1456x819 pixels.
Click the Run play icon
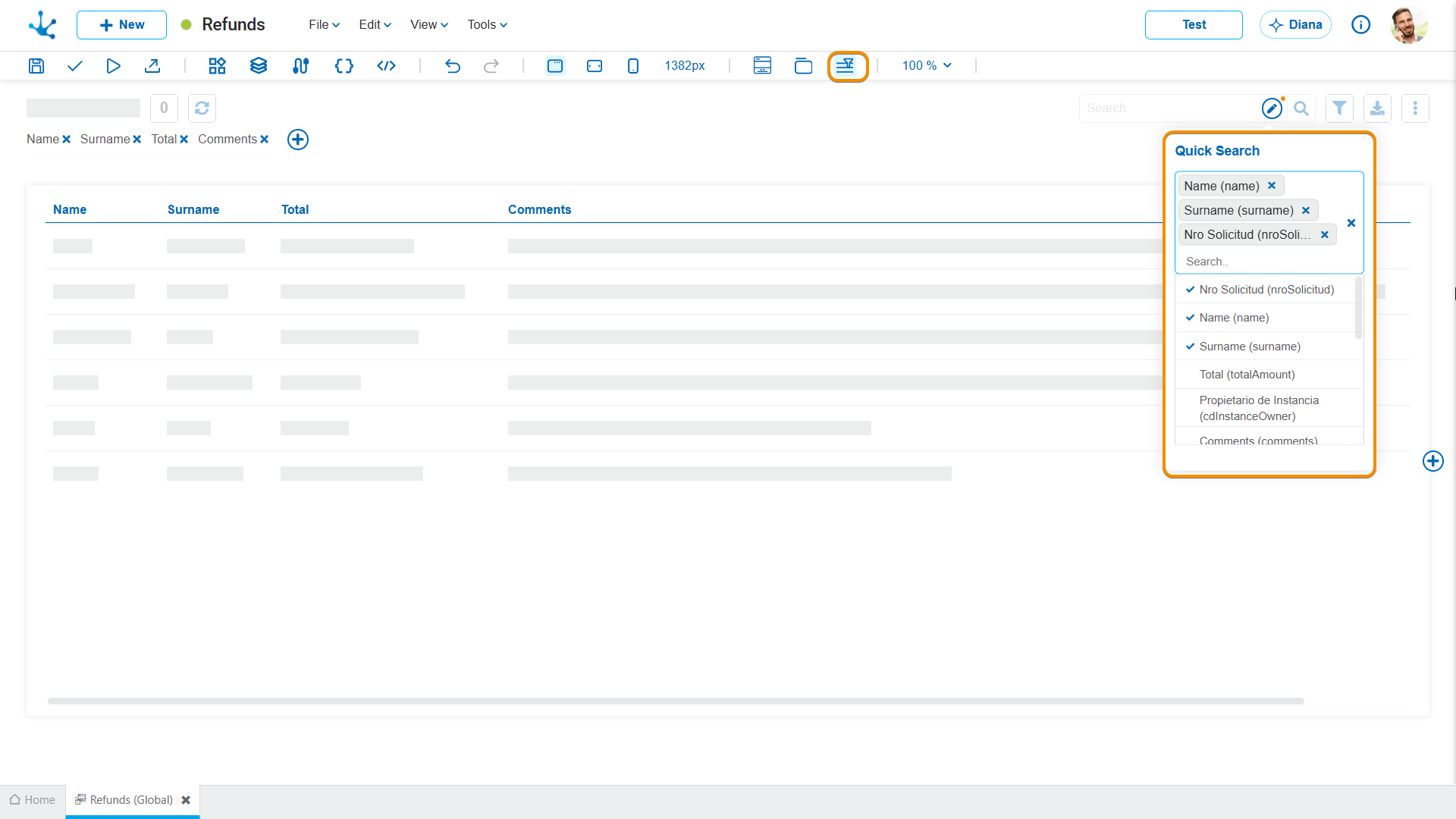click(113, 66)
